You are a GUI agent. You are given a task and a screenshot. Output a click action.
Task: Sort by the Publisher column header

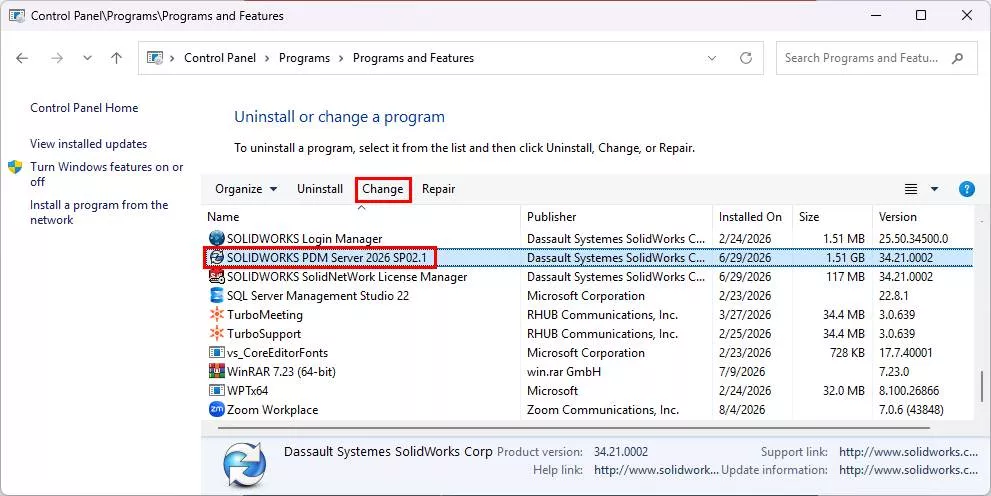[x=552, y=217]
